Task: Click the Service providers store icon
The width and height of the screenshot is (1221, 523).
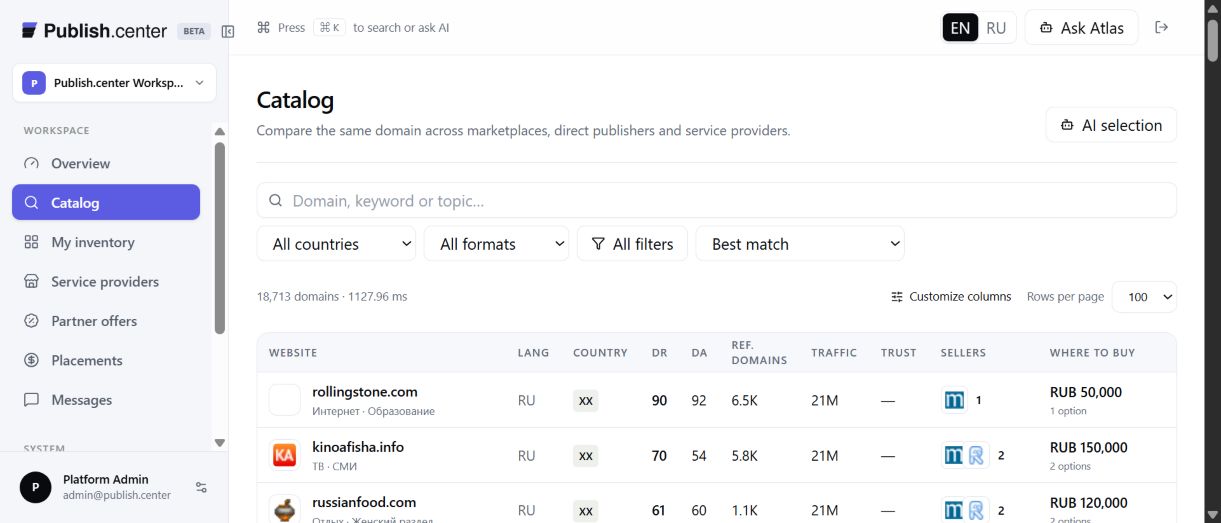Action: (32, 282)
